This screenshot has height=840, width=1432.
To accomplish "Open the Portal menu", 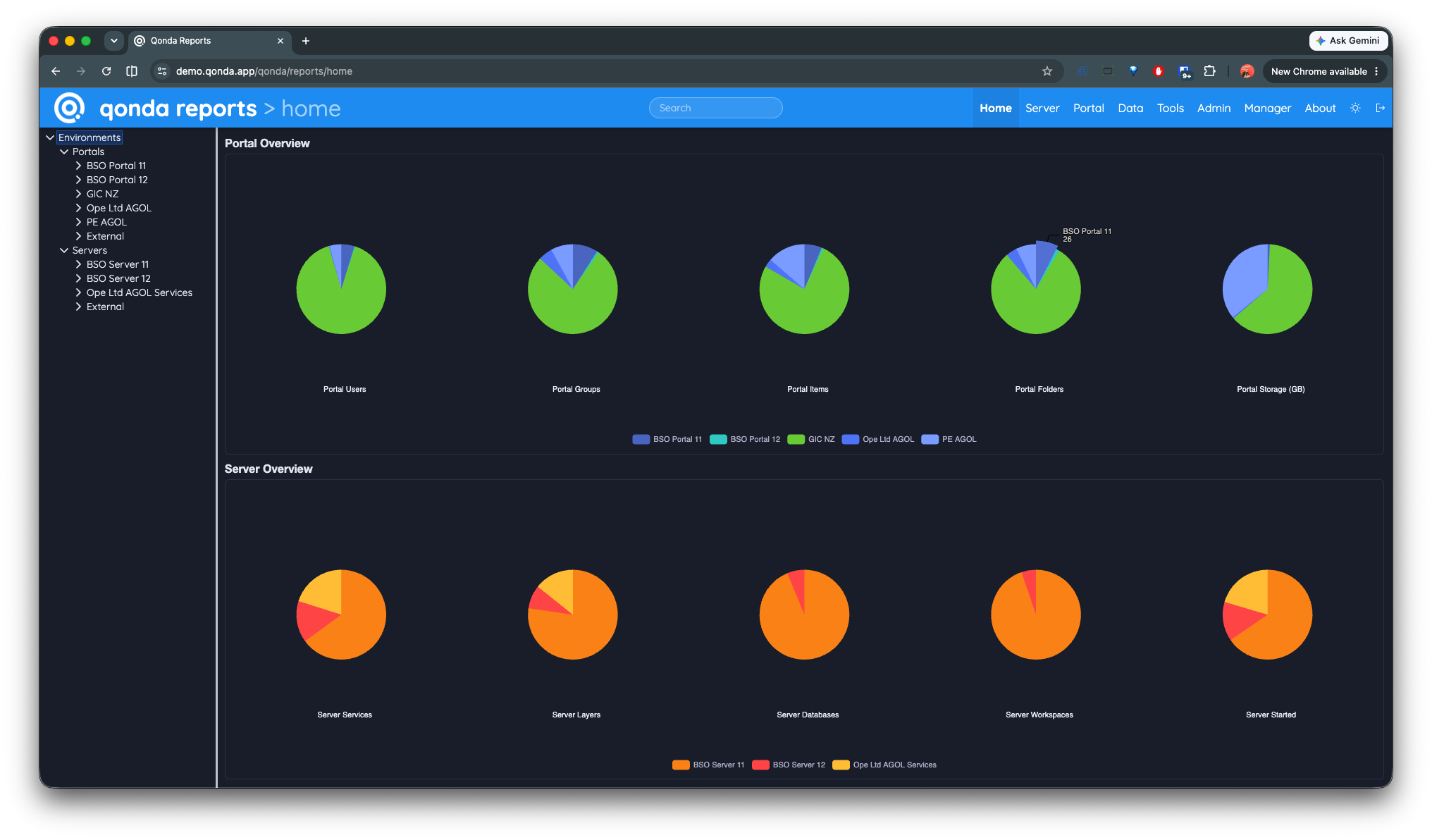I will (1089, 108).
